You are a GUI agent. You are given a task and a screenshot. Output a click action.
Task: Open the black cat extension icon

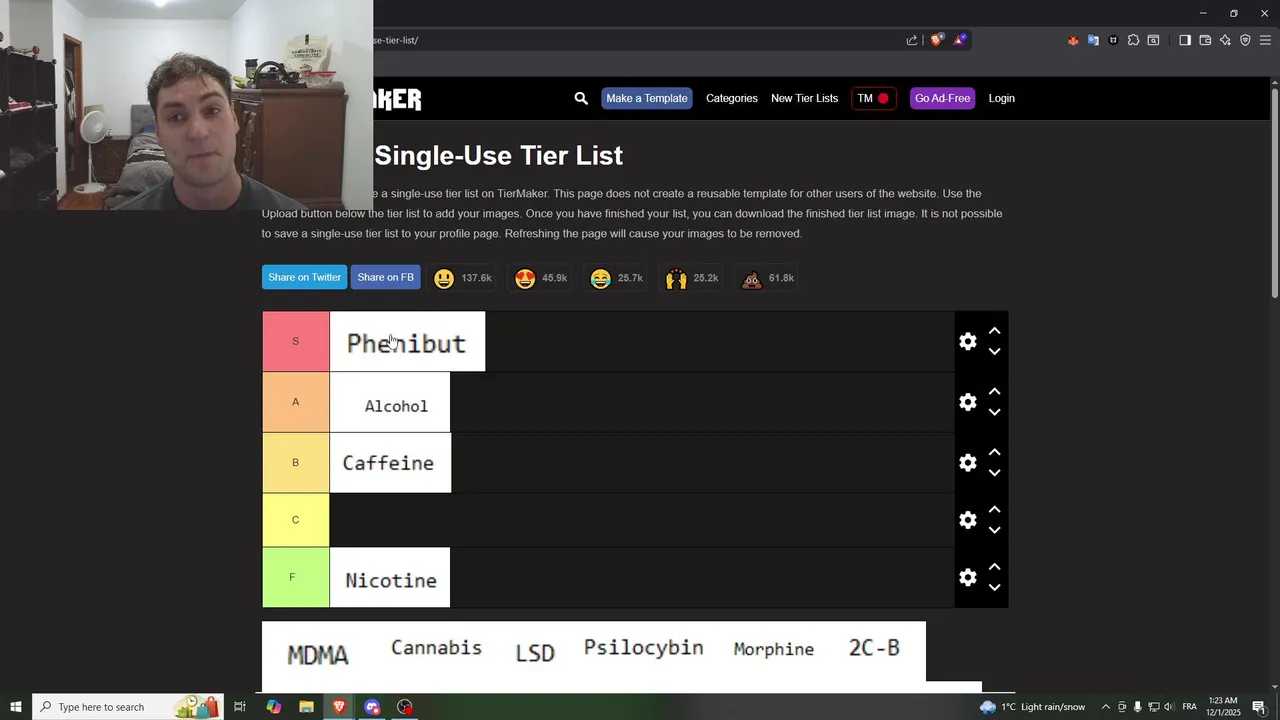pyautogui.click(x=1113, y=40)
